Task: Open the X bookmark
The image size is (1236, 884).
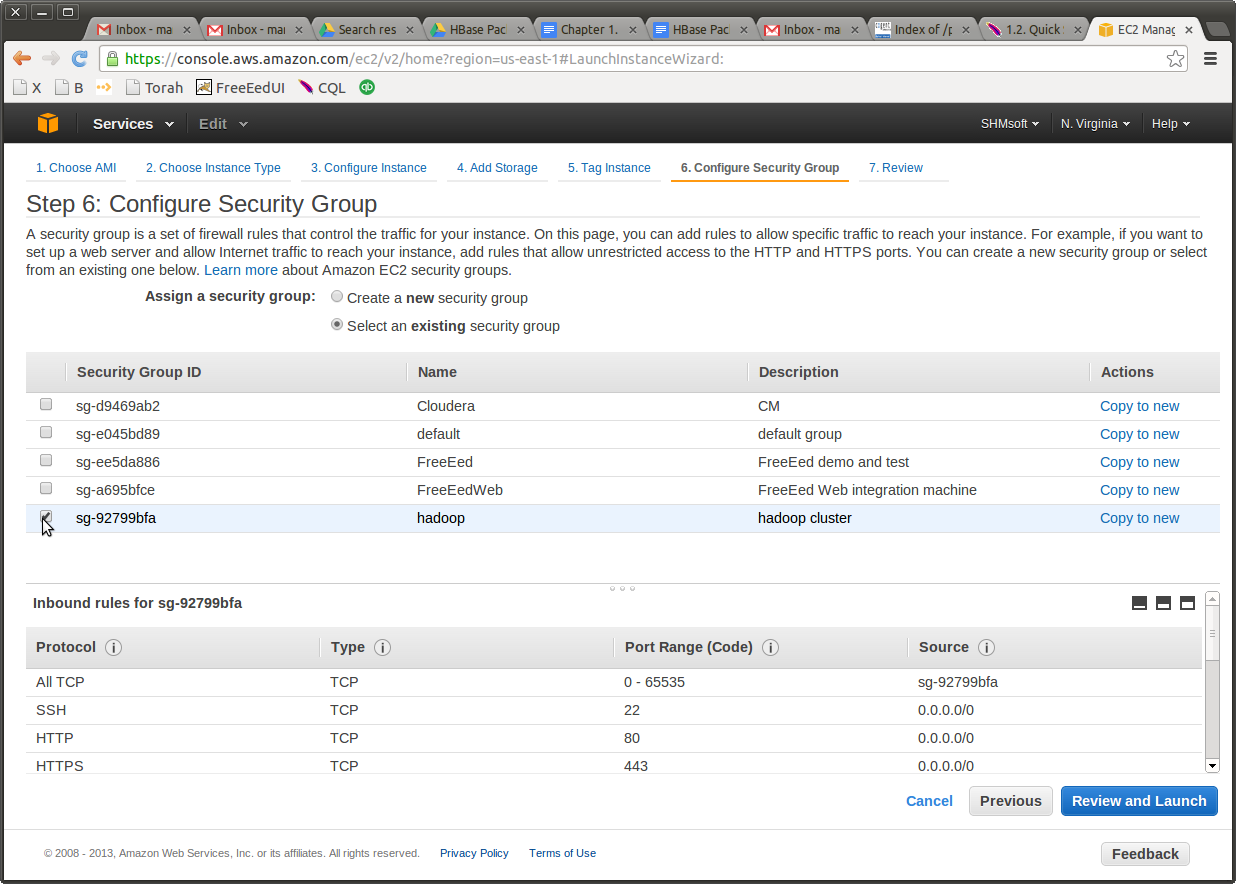Action: tap(27, 87)
